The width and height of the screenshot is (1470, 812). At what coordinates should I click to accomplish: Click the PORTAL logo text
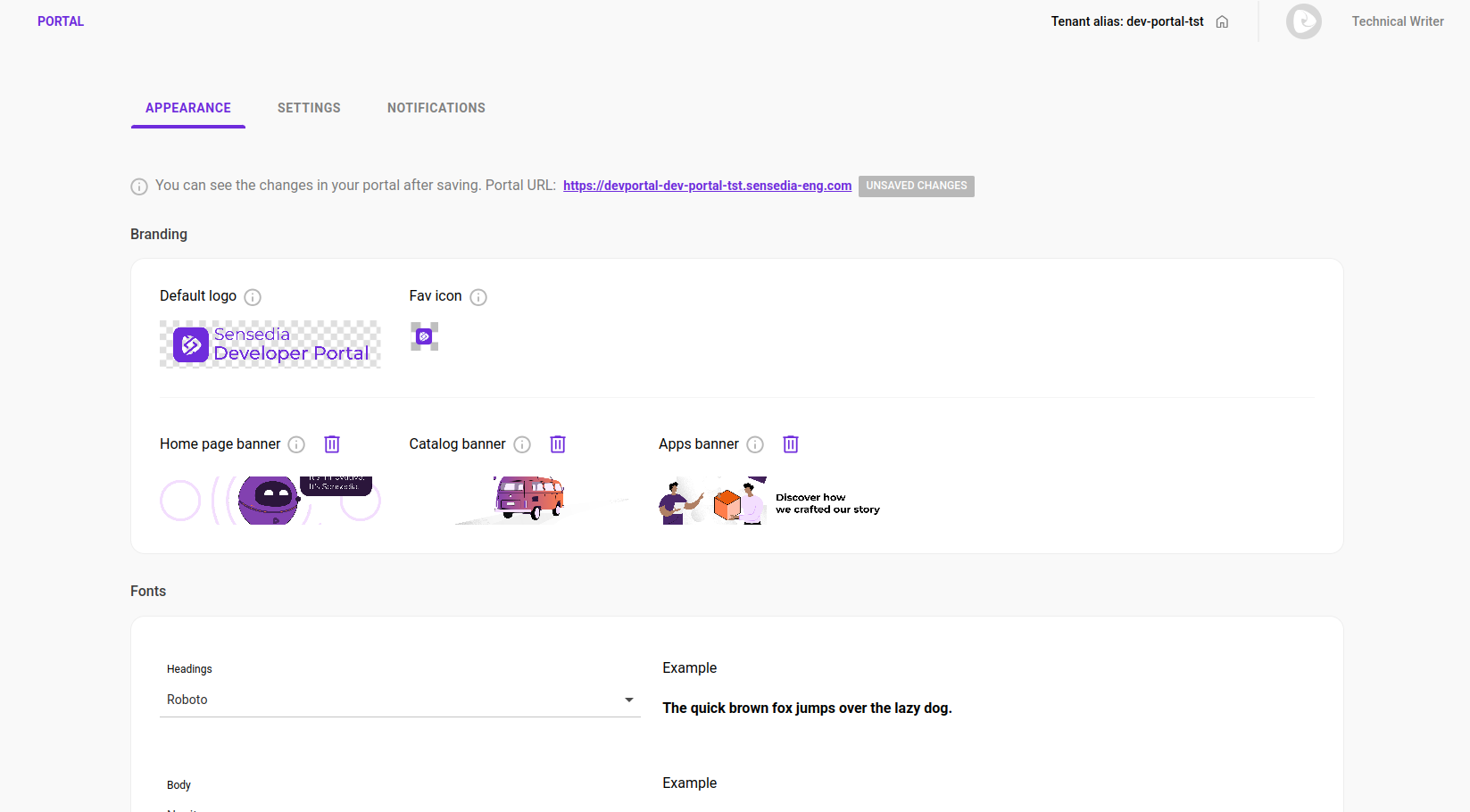tap(60, 21)
